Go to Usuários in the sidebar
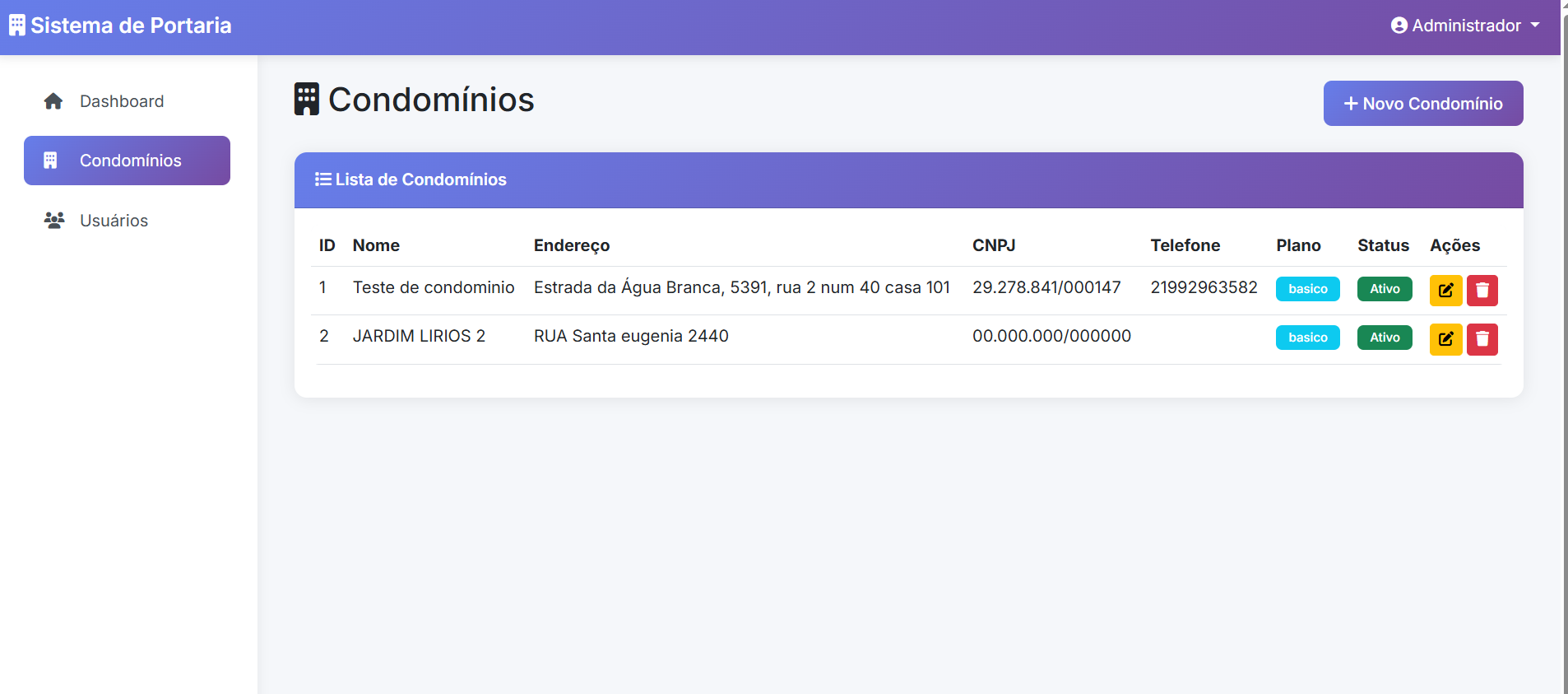Image resolution: width=1568 pixels, height=694 pixels. click(114, 221)
